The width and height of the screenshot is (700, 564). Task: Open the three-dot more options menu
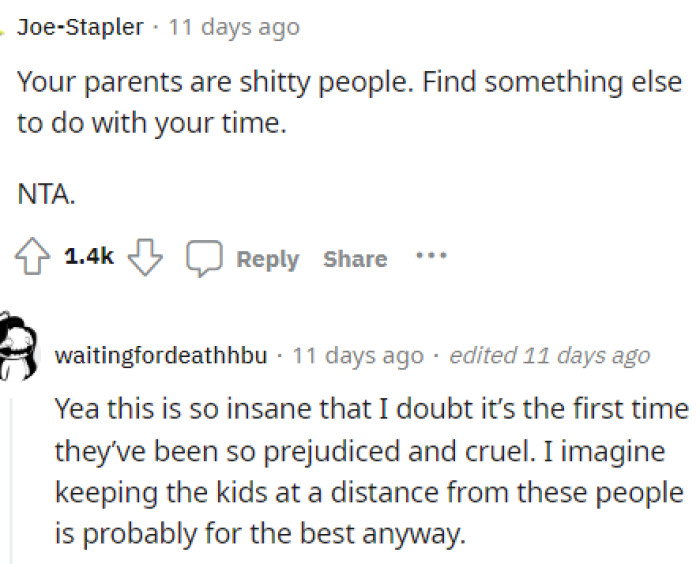431,256
